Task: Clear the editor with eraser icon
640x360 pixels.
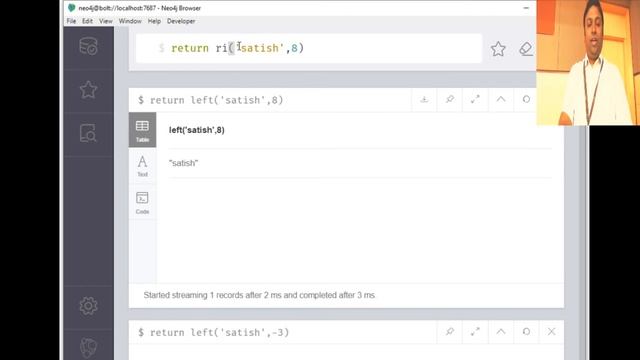Action: tap(526, 49)
